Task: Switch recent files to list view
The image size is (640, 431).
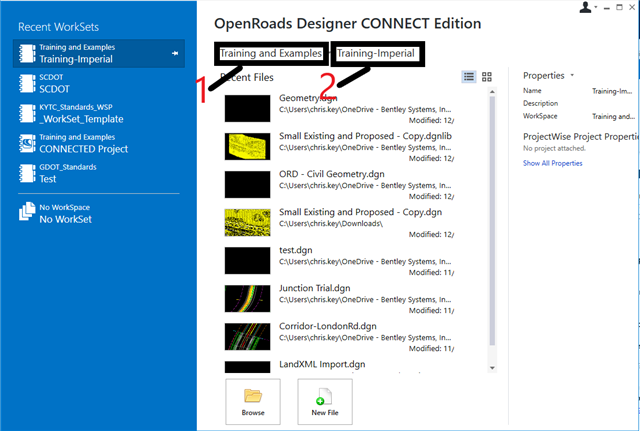Action: tap(469, 77)
